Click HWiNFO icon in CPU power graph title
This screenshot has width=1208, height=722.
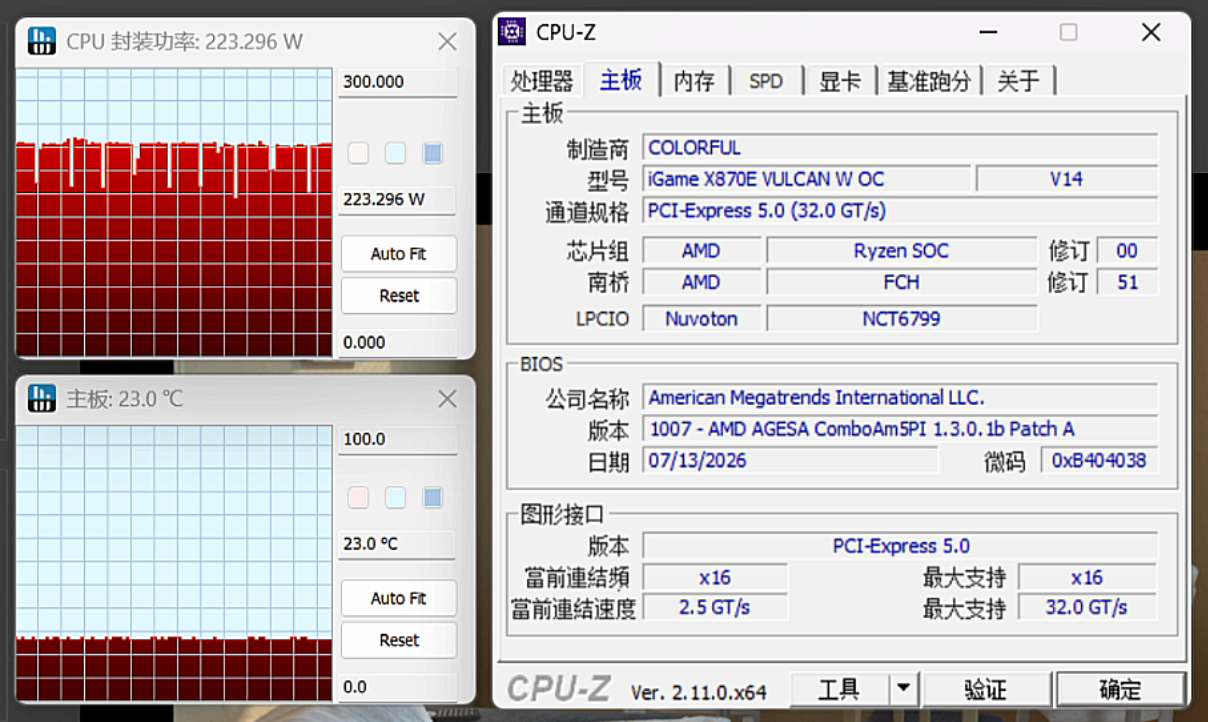click(x=42, y=41)
